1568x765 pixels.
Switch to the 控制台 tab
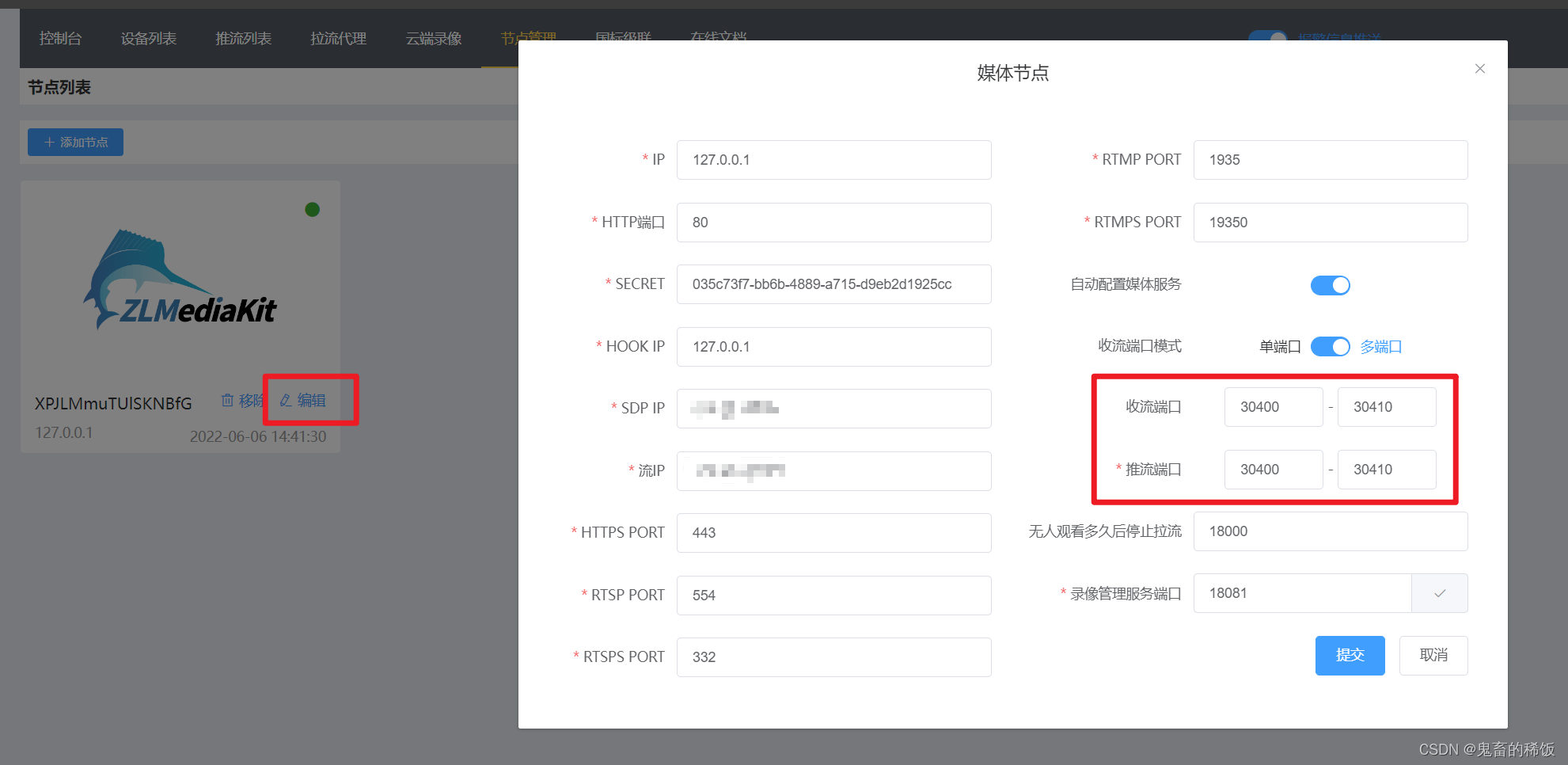[60, 38]
